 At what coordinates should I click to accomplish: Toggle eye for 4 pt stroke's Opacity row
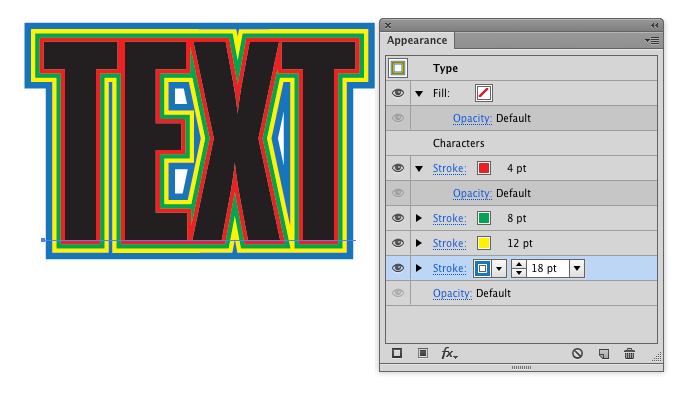pos(398,193)
